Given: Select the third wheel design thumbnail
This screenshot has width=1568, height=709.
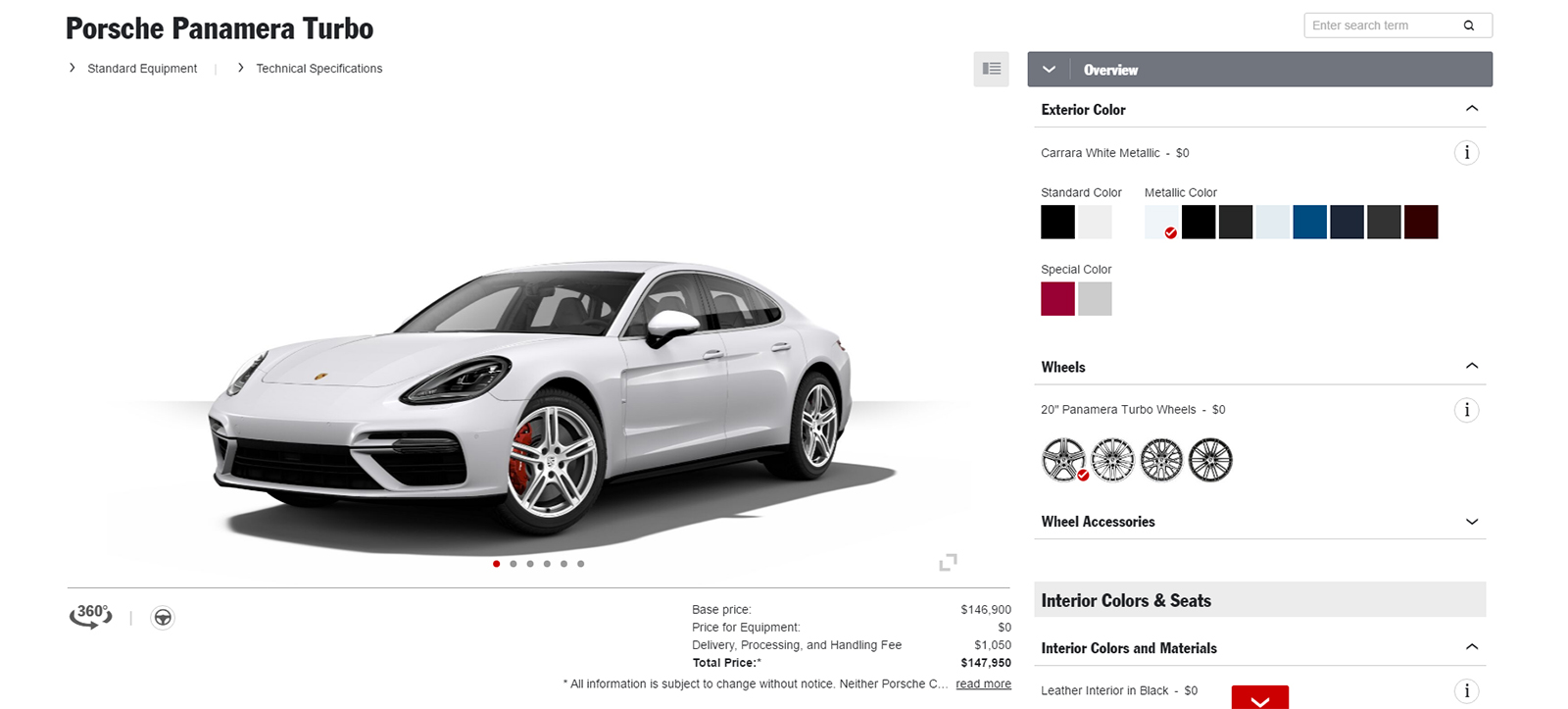Looking at the screenshot, I should 1161,460.
